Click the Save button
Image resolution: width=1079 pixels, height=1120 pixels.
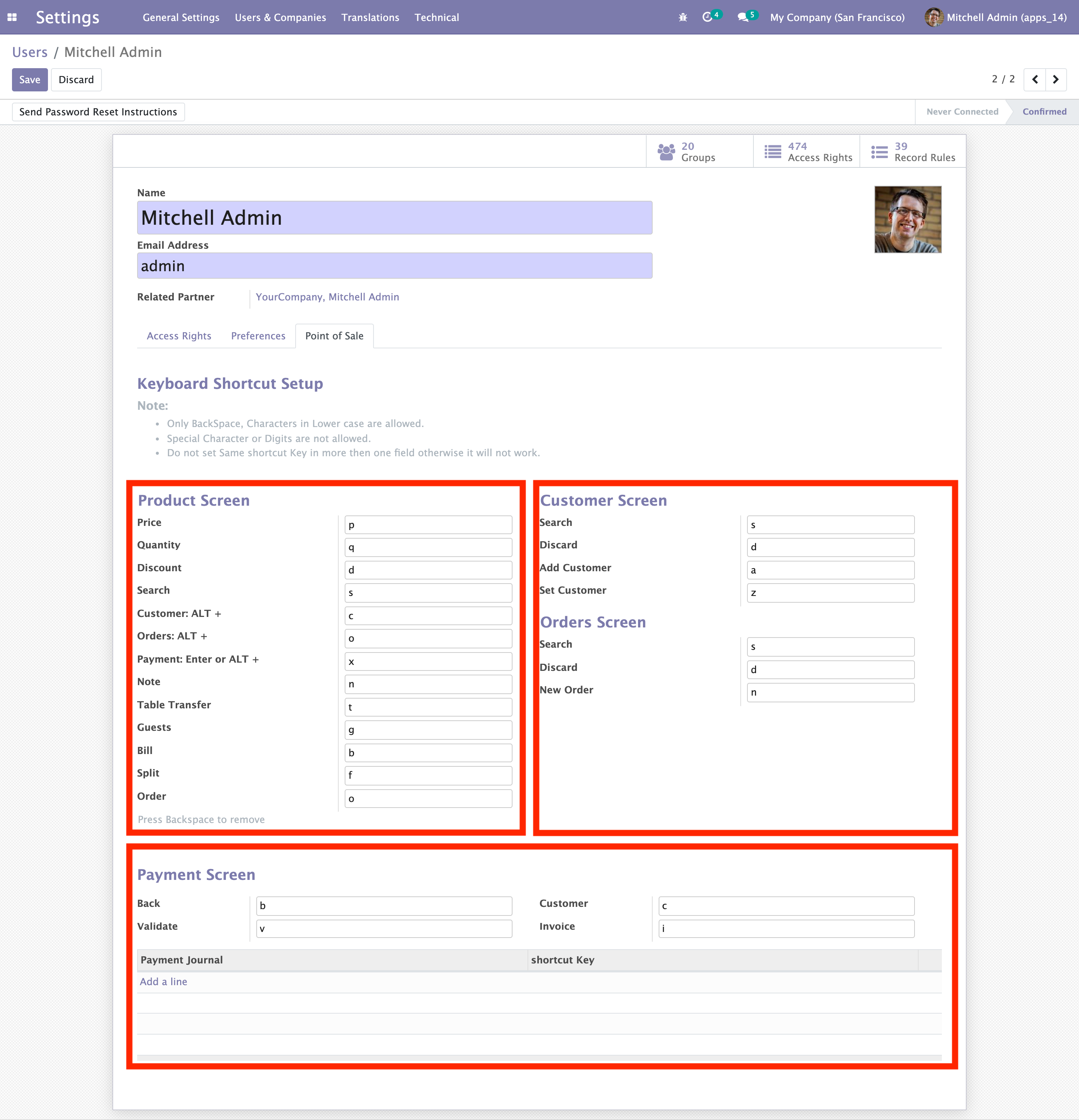[30, 79]
